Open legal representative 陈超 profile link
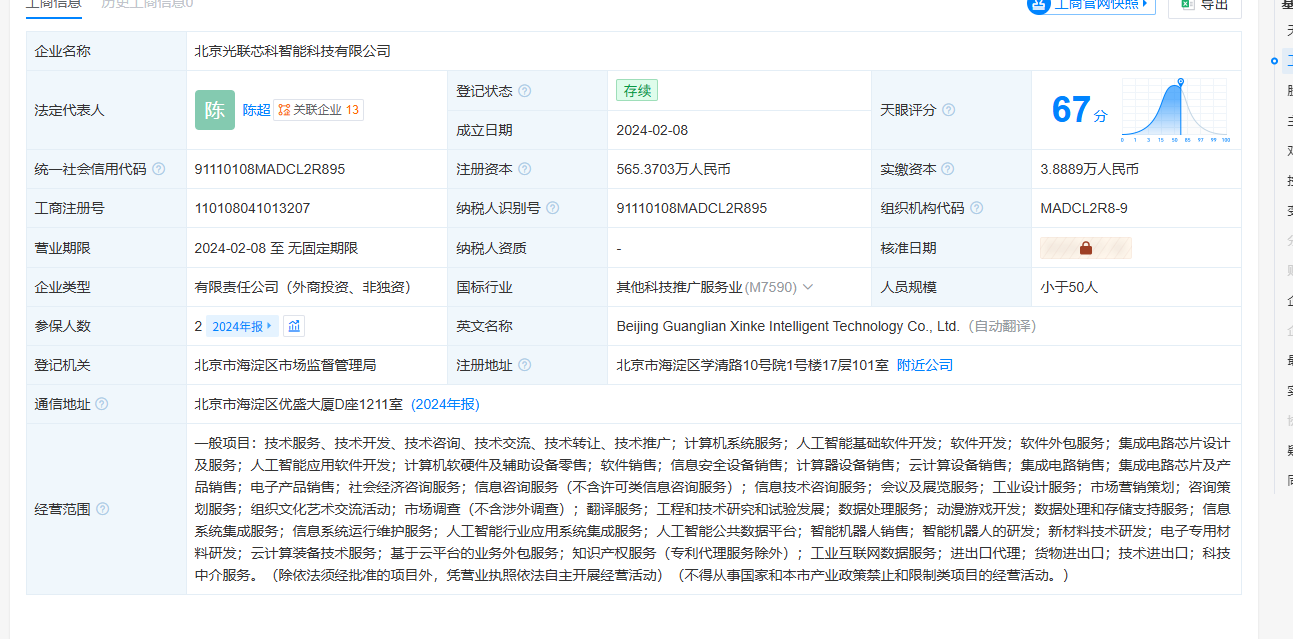1293x639 pixels. pyautogui.click(x=256, y=110)
